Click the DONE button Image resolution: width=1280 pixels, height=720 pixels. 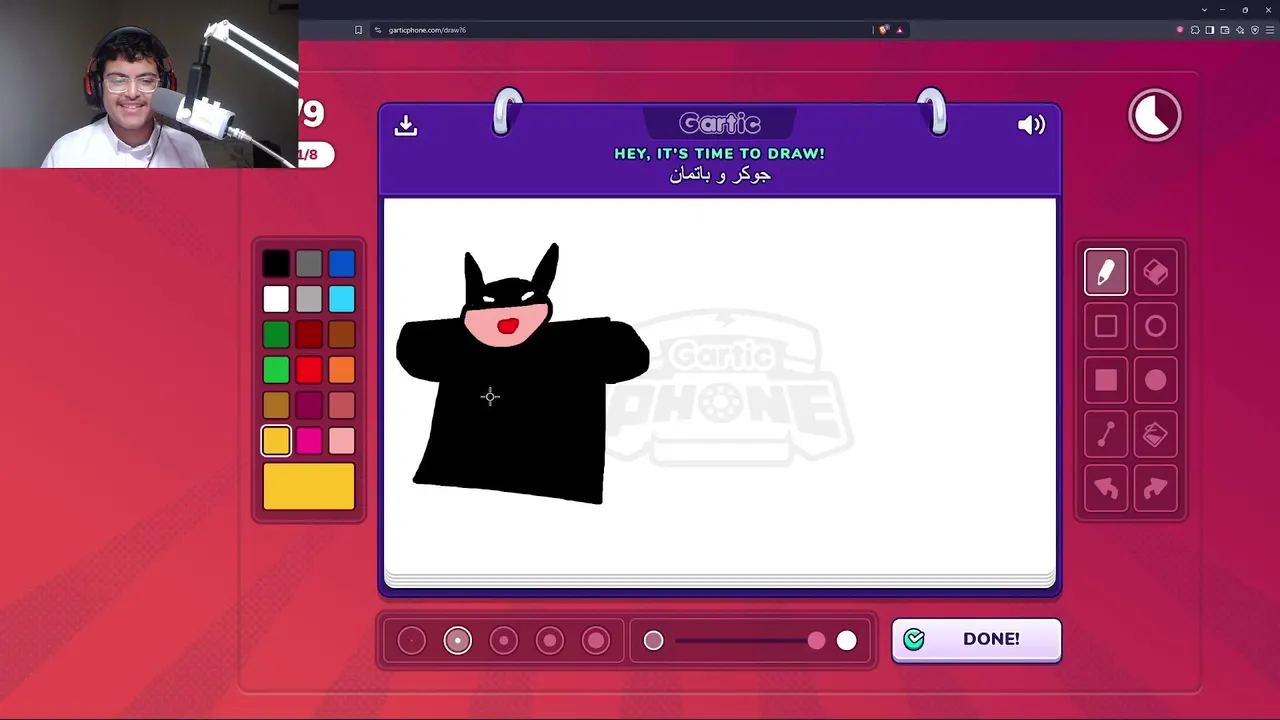976,640
